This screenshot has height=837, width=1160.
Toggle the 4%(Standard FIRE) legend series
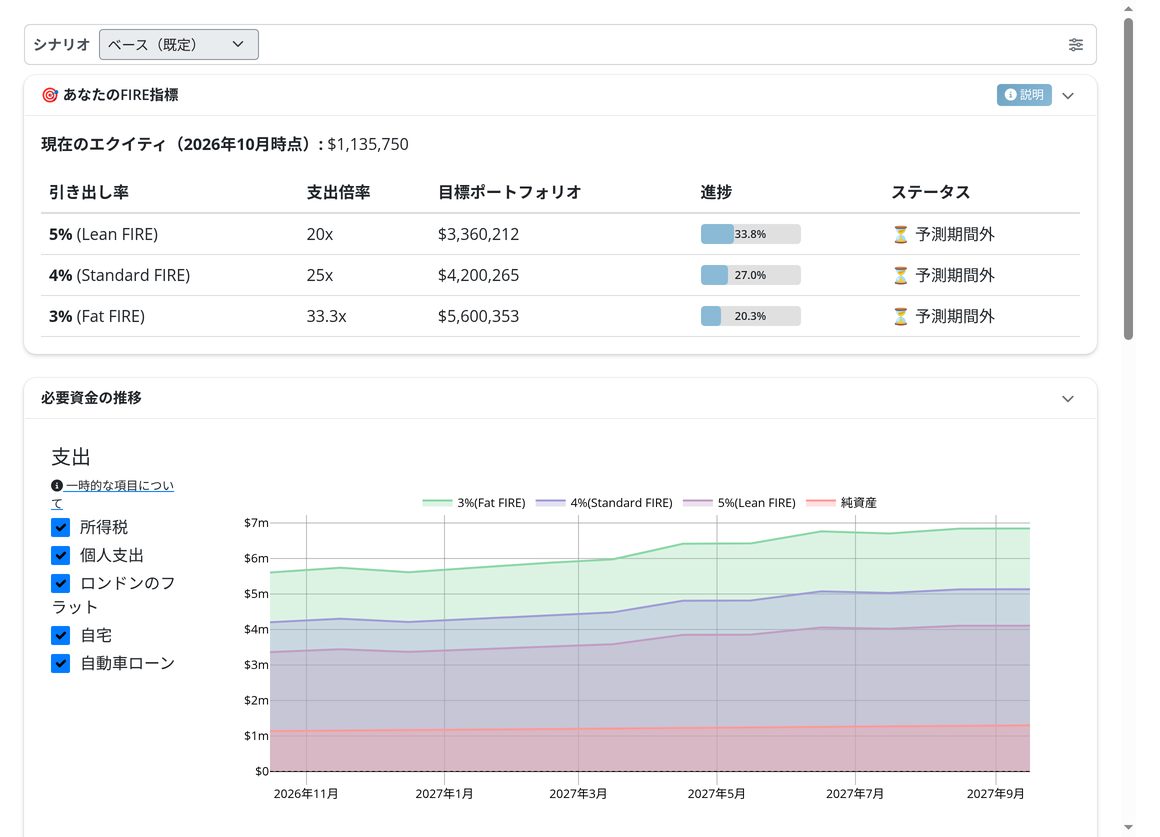tap(604, 502)
